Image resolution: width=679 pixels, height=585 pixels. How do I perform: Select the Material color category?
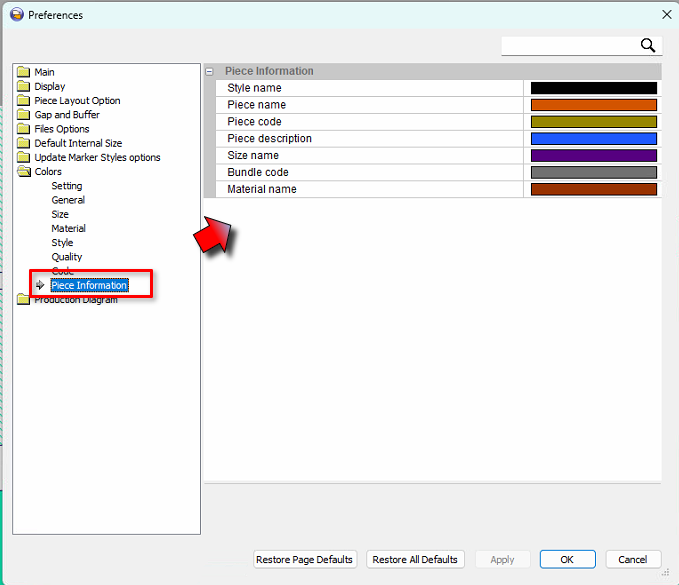(x=68, y=228)
